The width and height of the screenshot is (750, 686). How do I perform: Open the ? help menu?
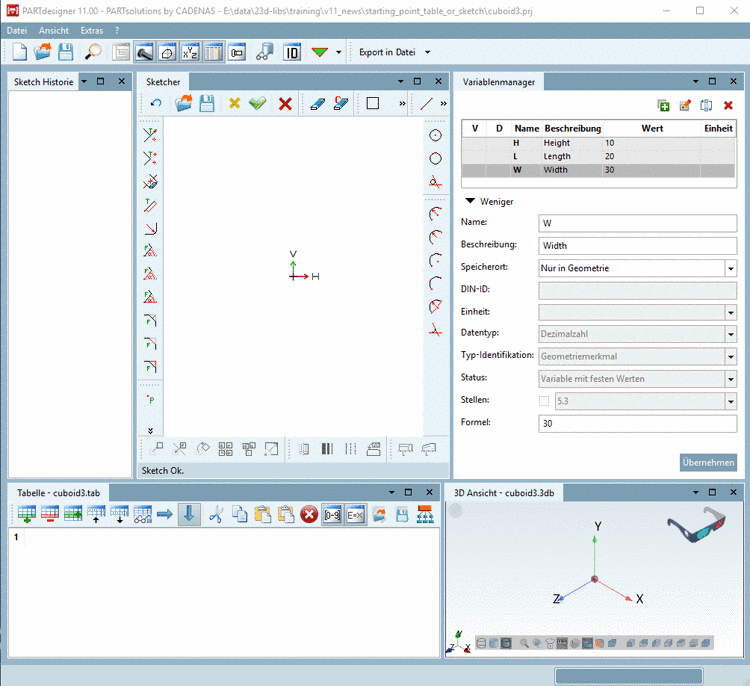tap(117, 31)
